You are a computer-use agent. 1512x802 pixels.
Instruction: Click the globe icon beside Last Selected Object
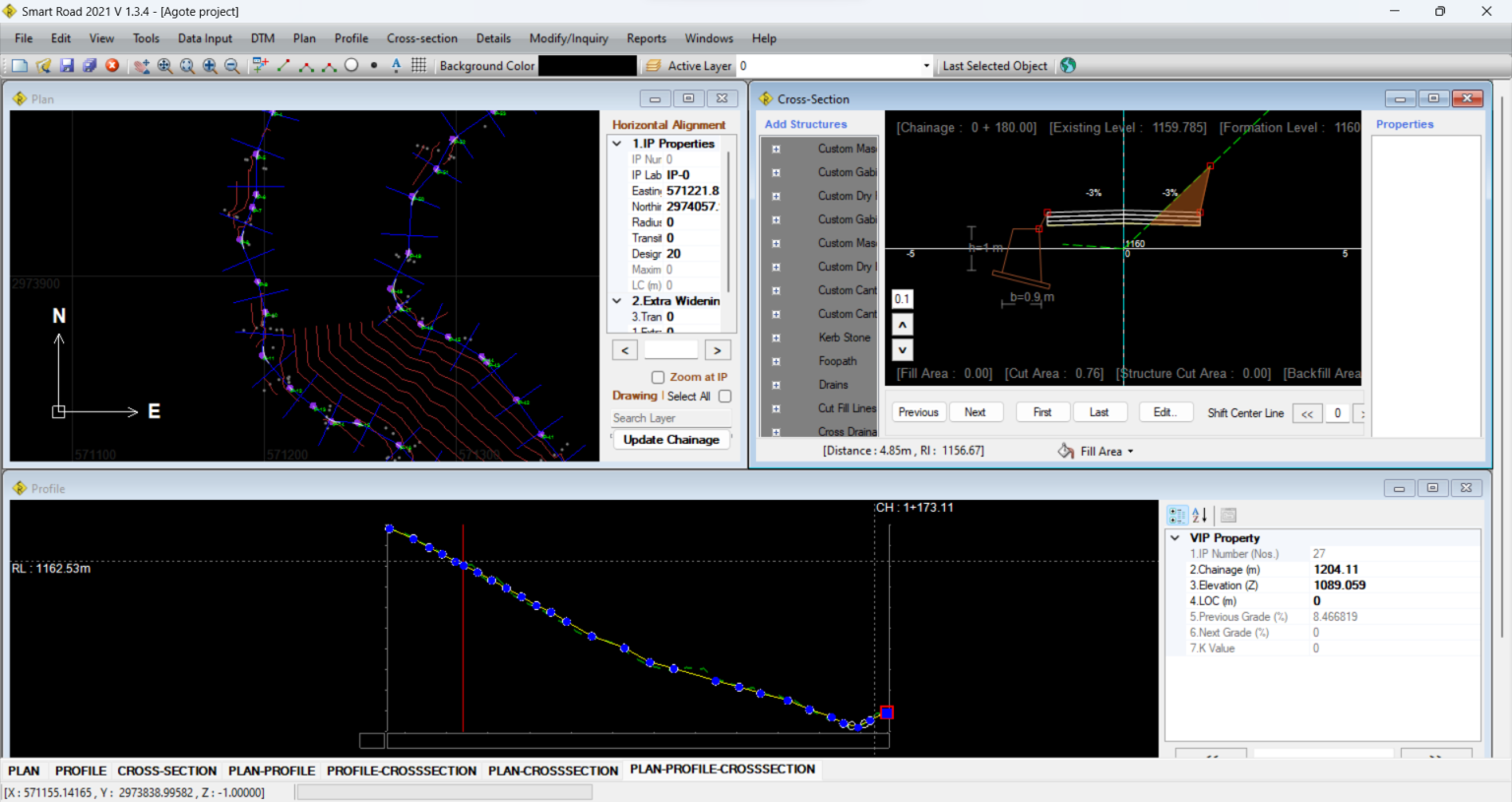[x=1068, y=66]
